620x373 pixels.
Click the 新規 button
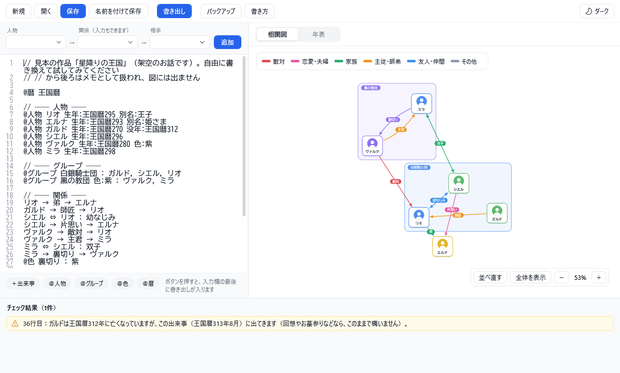click(x=19, y=11)
